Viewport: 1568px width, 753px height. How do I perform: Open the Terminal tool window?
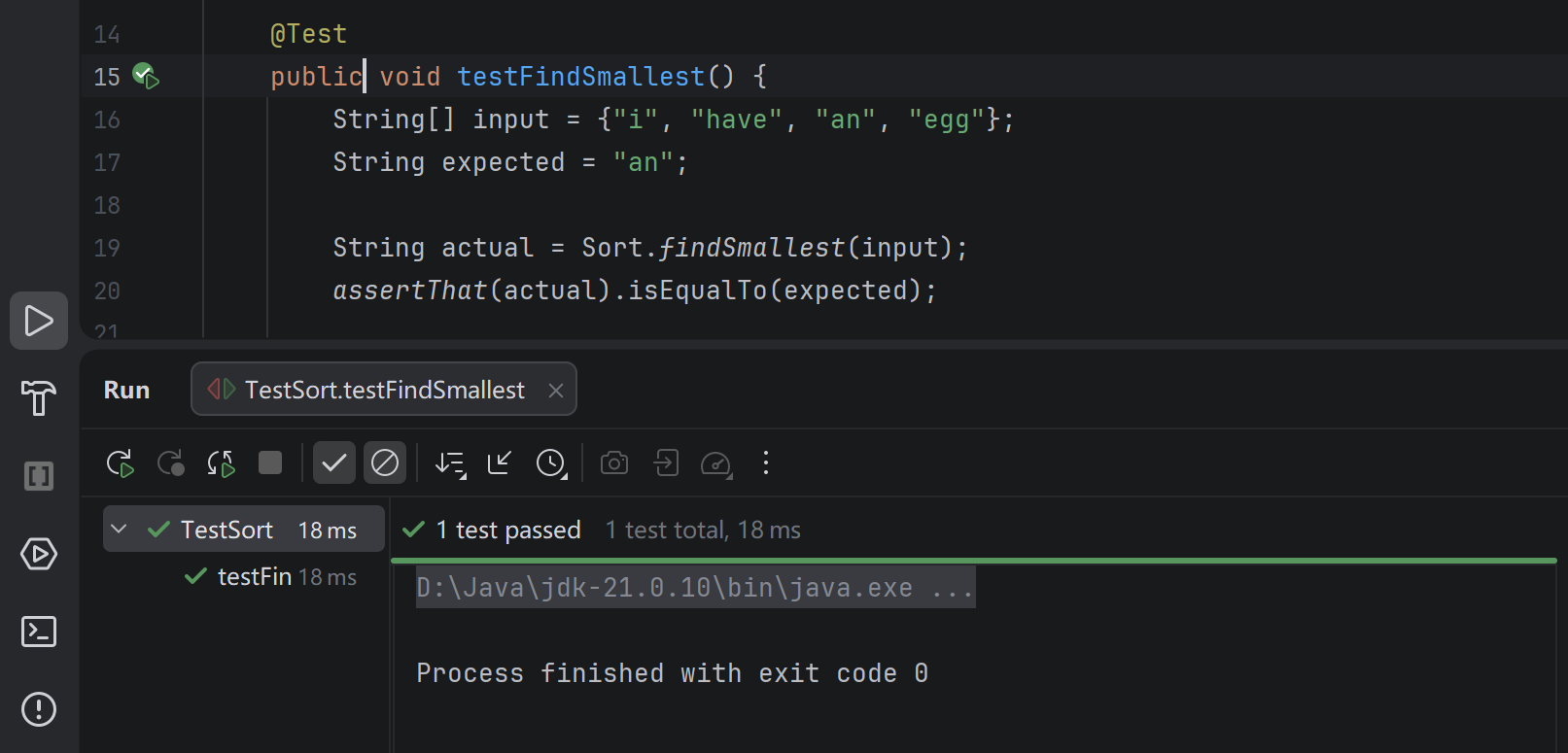click(x=39, y=632)
